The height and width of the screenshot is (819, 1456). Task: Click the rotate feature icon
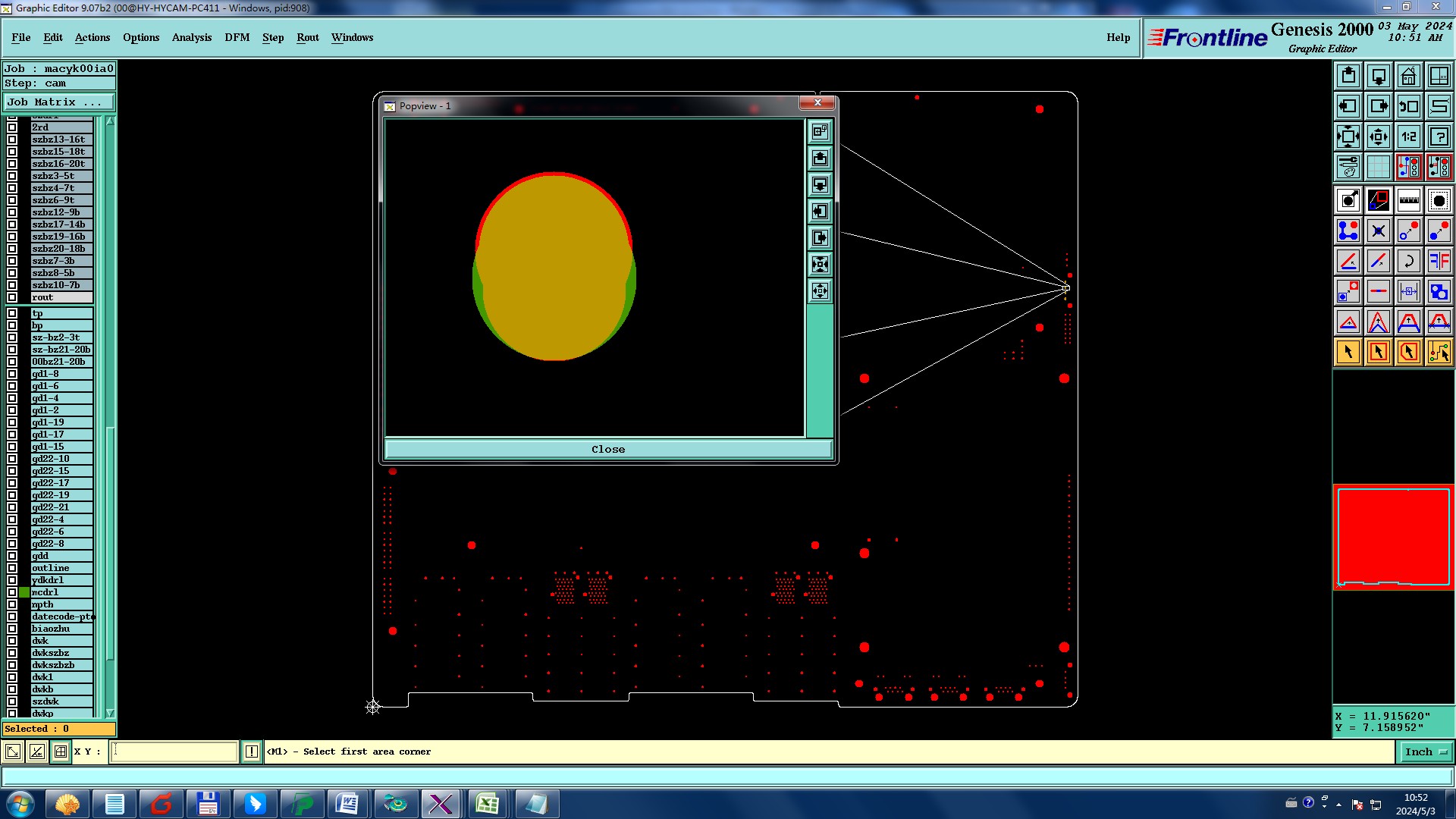(x=1408, y=261)
